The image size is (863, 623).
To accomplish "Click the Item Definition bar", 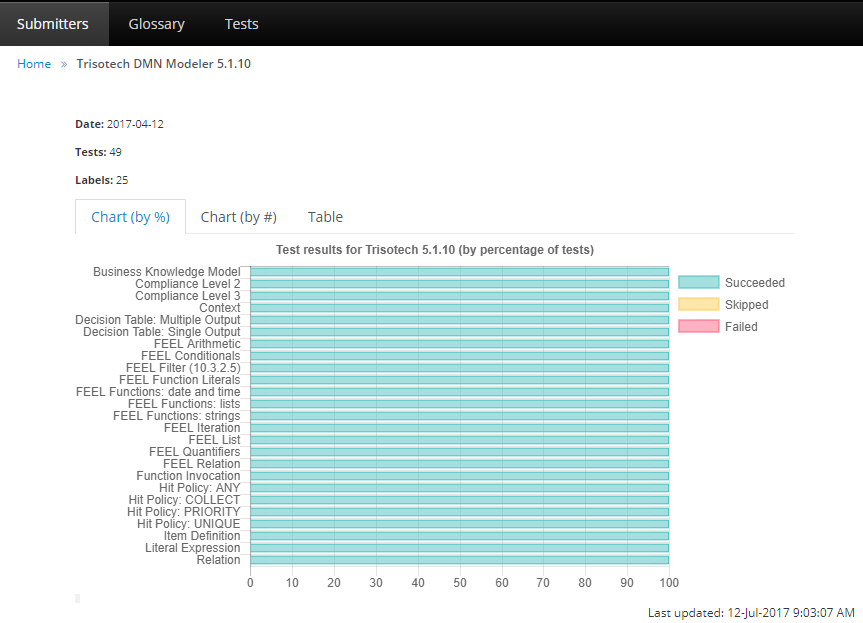I will (x=459, y=536).
